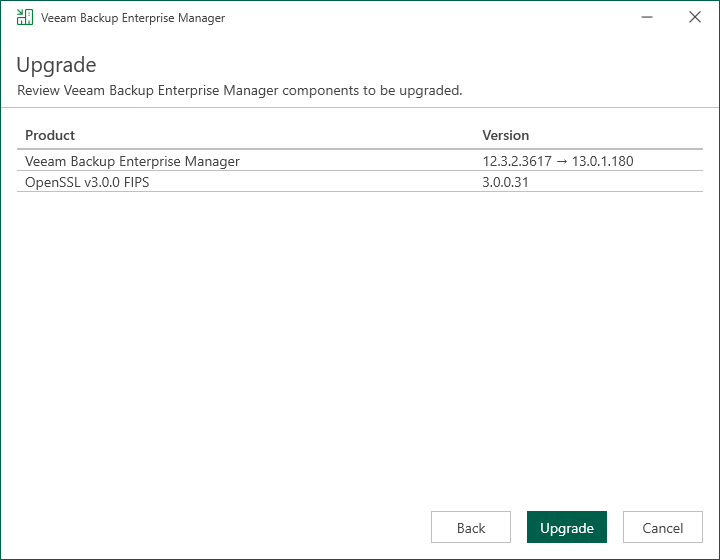Click the window title text in title bar

[133, 18]
